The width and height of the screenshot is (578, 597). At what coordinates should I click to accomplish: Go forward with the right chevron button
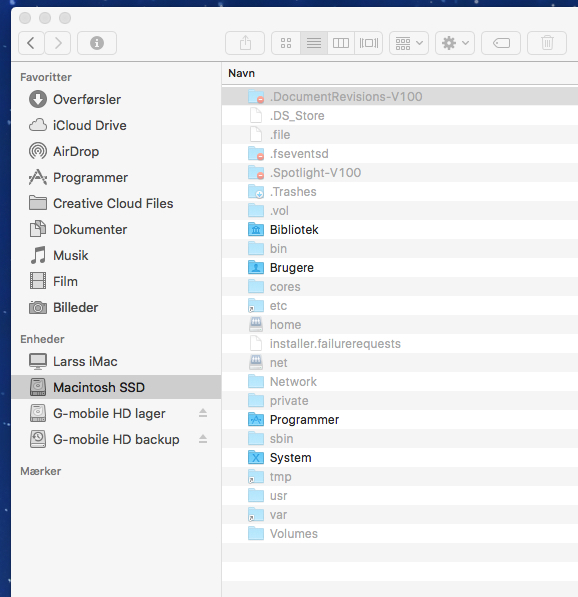57,43
